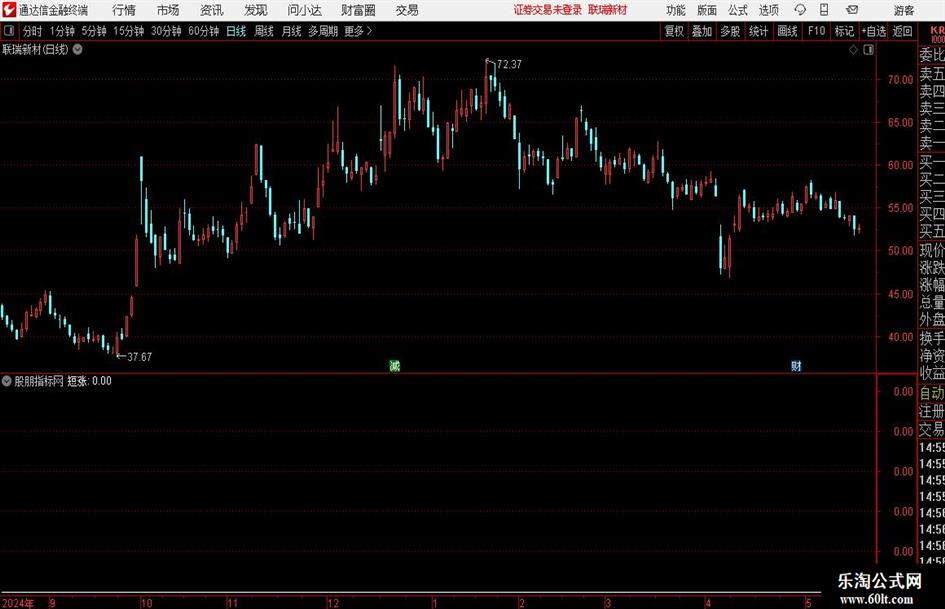Click the 画线 drawing button
Screen dimensions: 945x609
click(787, 31)
